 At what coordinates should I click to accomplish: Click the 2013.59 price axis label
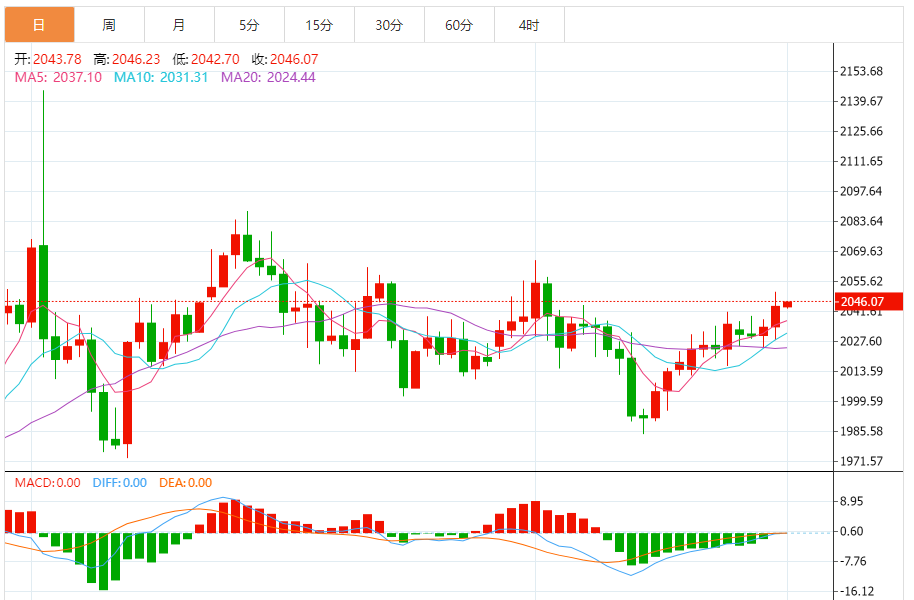pyautogui.click(x=861, y=371)
